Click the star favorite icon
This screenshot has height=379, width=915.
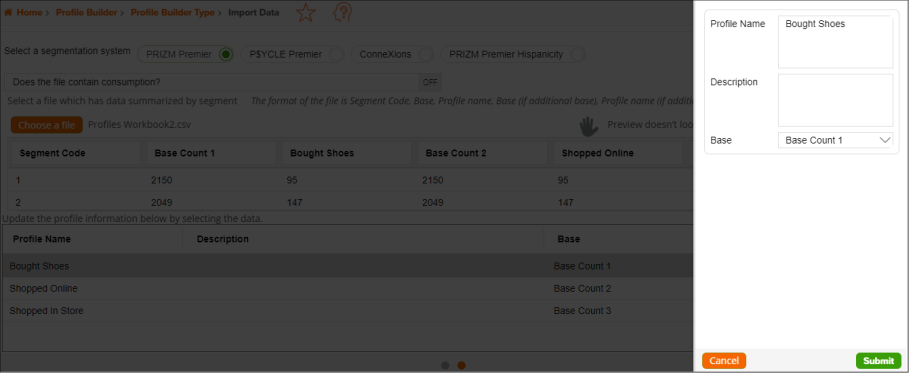(305, 13)
